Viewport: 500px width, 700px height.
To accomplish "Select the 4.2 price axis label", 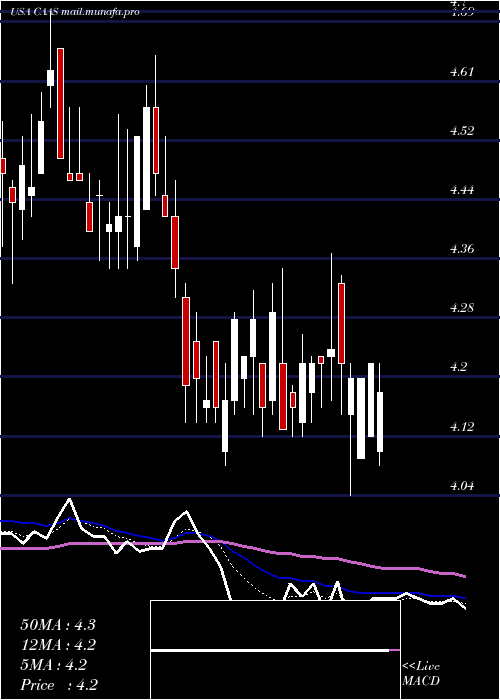I will (x=459, y=367).
